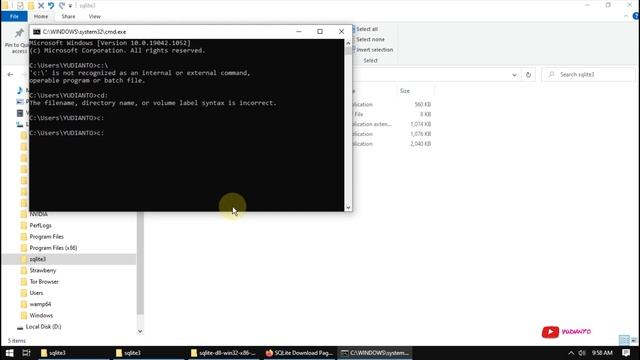This screenshot has height=360, width=640.
Task: Open the File tab in Explorer
Action: (x=14, y=16)
